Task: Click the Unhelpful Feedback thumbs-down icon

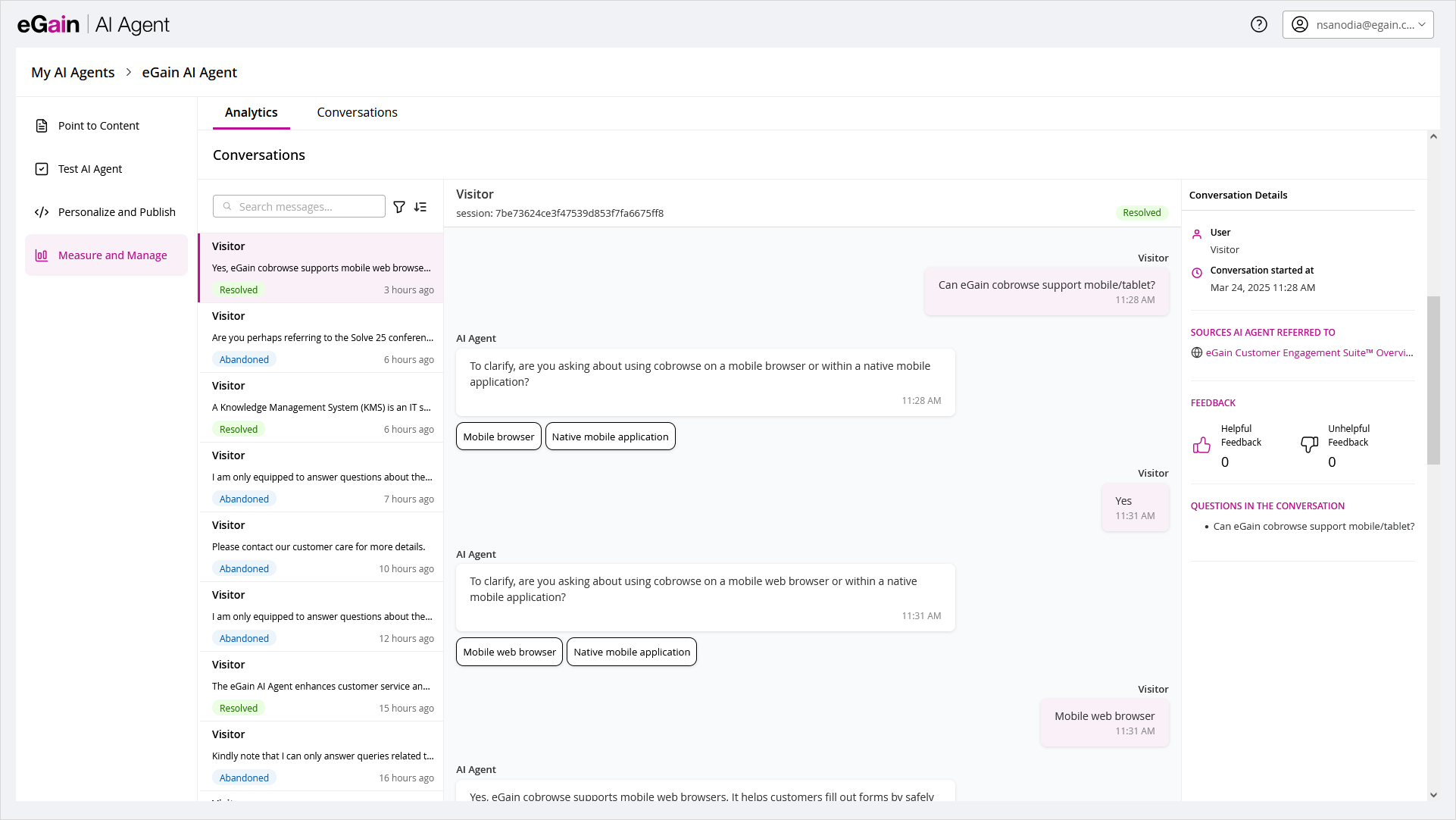Action: [1309, 445]
